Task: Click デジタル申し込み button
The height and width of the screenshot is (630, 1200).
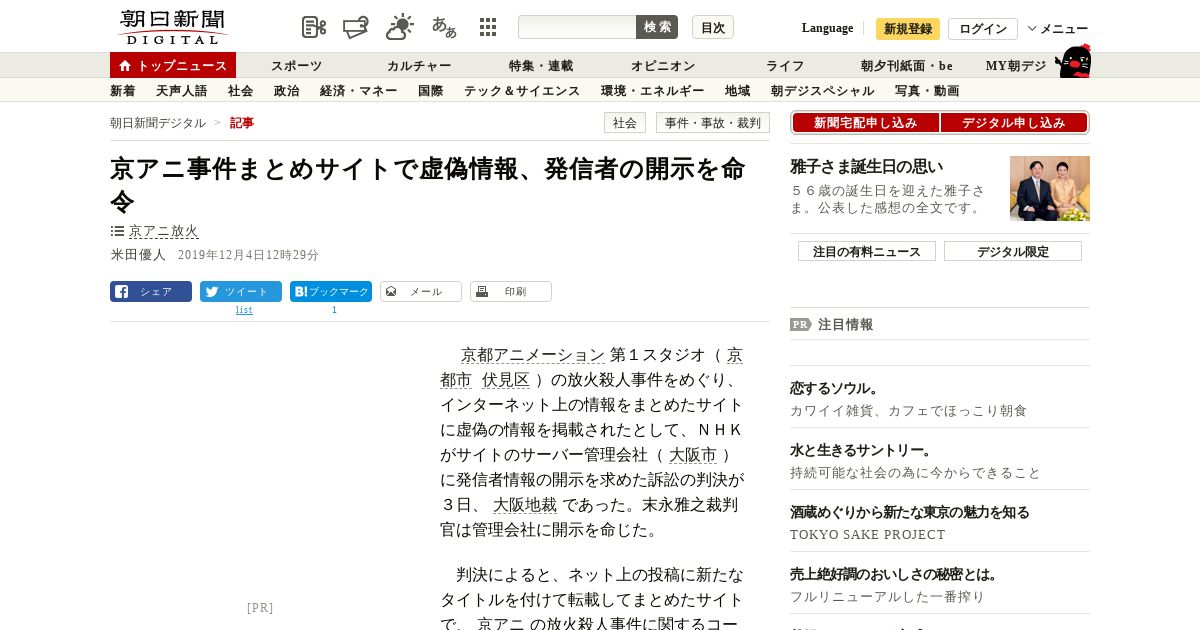Action: point(1014,123)
